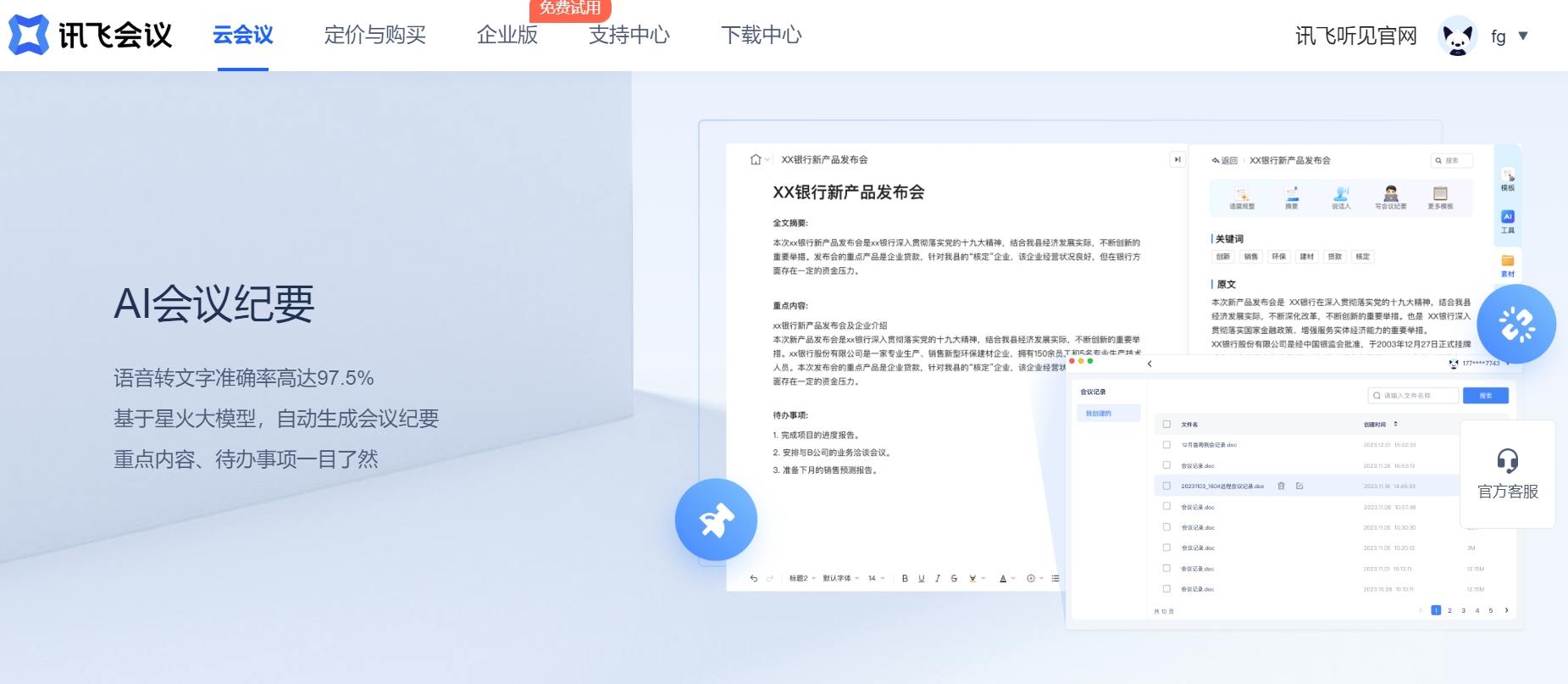Click the home icon in the editor mockup
This screenshot has width=1568, height=684.
click(x=756, y=159)
